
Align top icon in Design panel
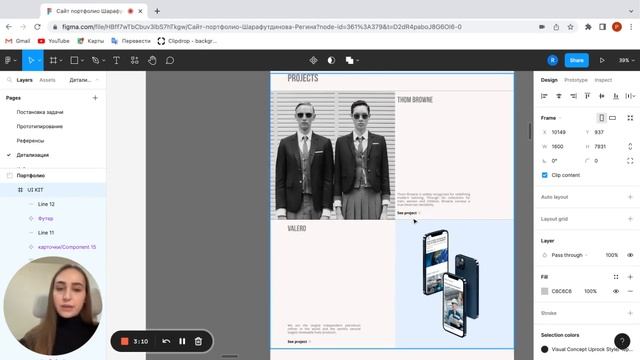coord(587,96)
